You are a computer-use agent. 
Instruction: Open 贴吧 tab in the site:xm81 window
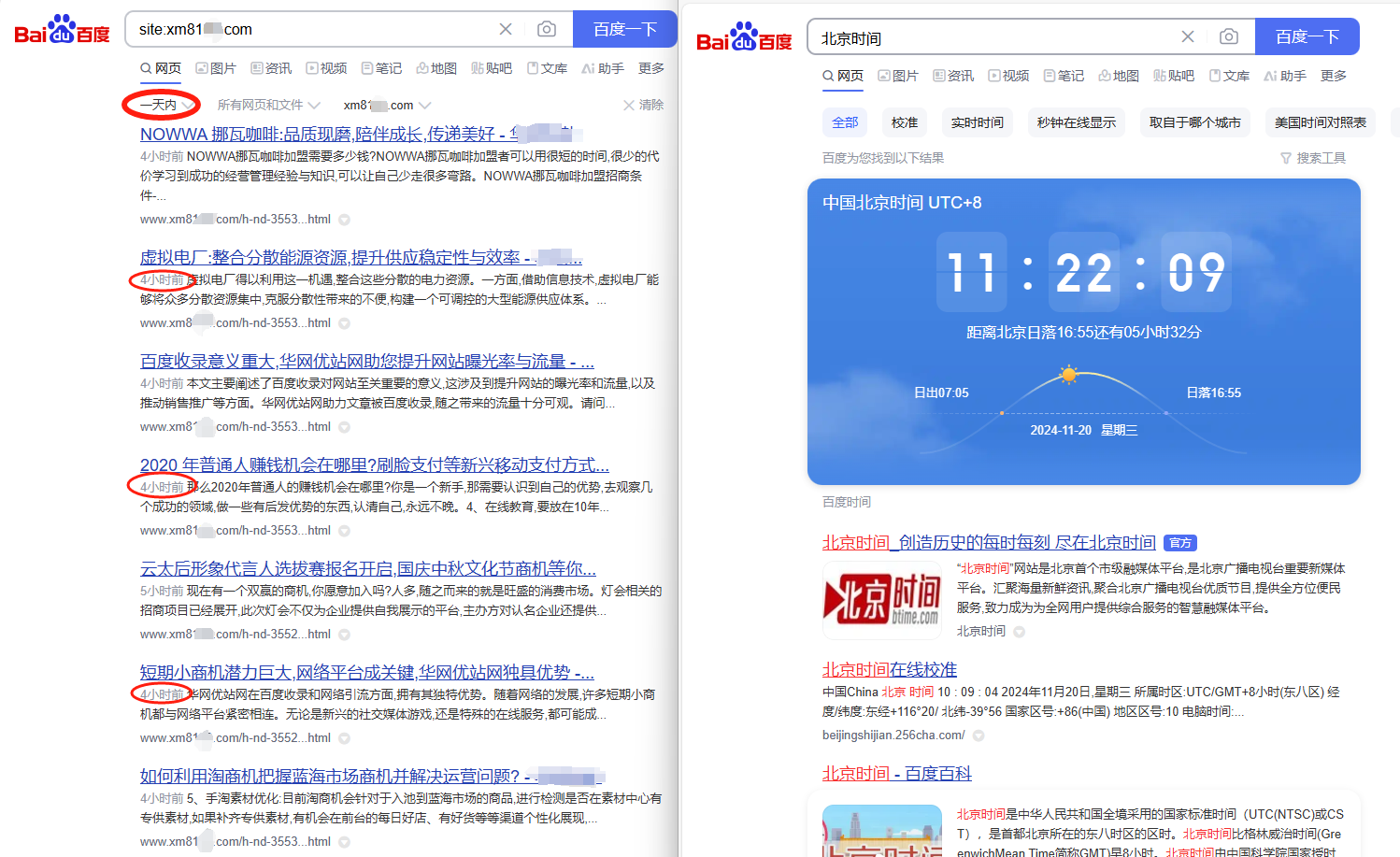click(492, 68)
